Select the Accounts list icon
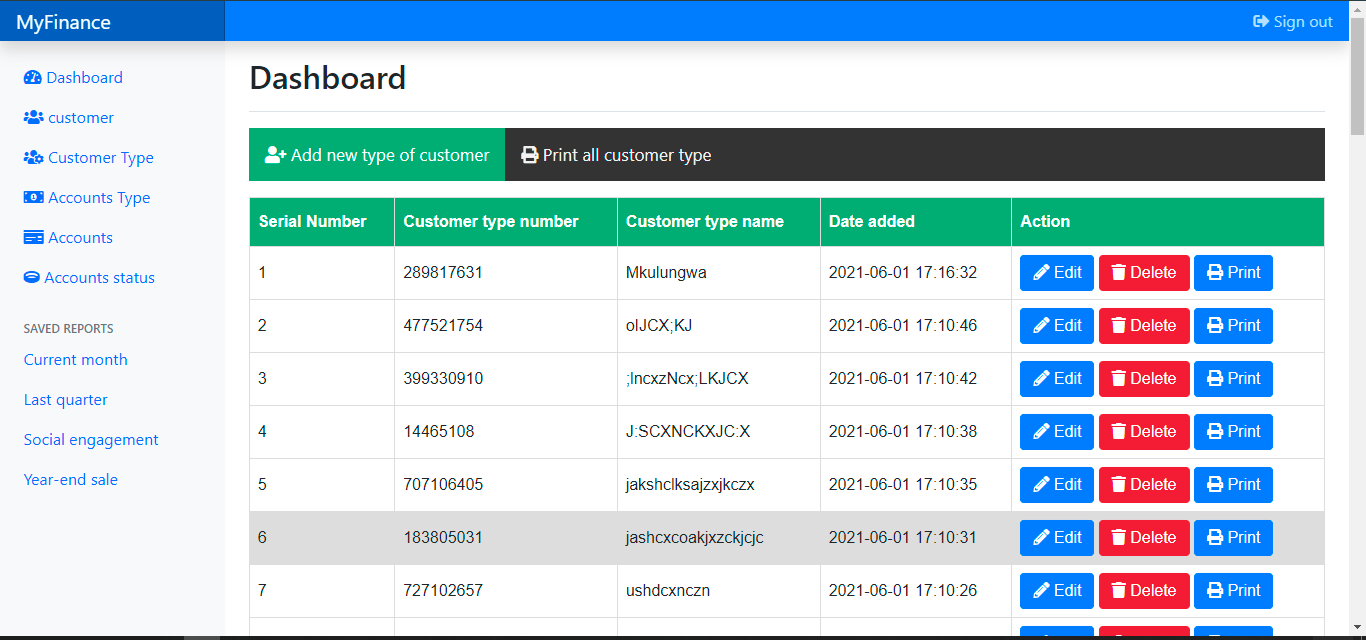Screen dimensions: 1366x640 pyautogui.click(x=32, y=237)
